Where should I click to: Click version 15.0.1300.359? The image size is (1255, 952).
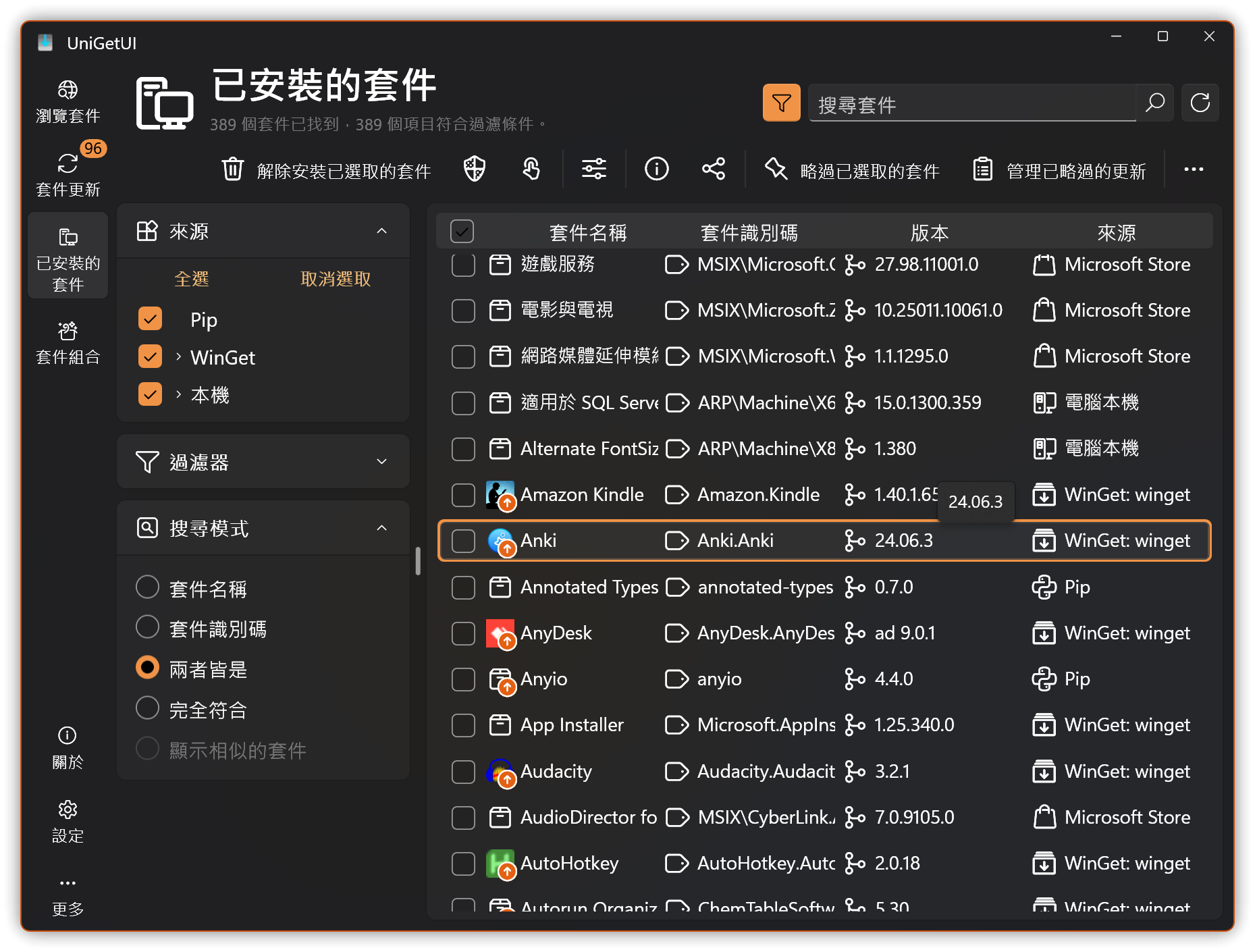pos(927,402)
